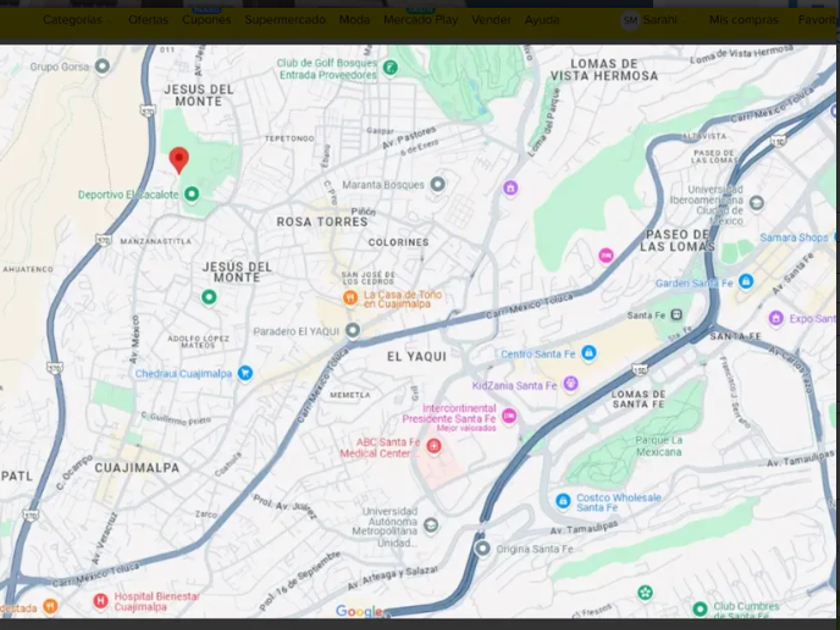
Task: Click La Casa de Toño restaurant icon
Action: (x=350, y=298)
